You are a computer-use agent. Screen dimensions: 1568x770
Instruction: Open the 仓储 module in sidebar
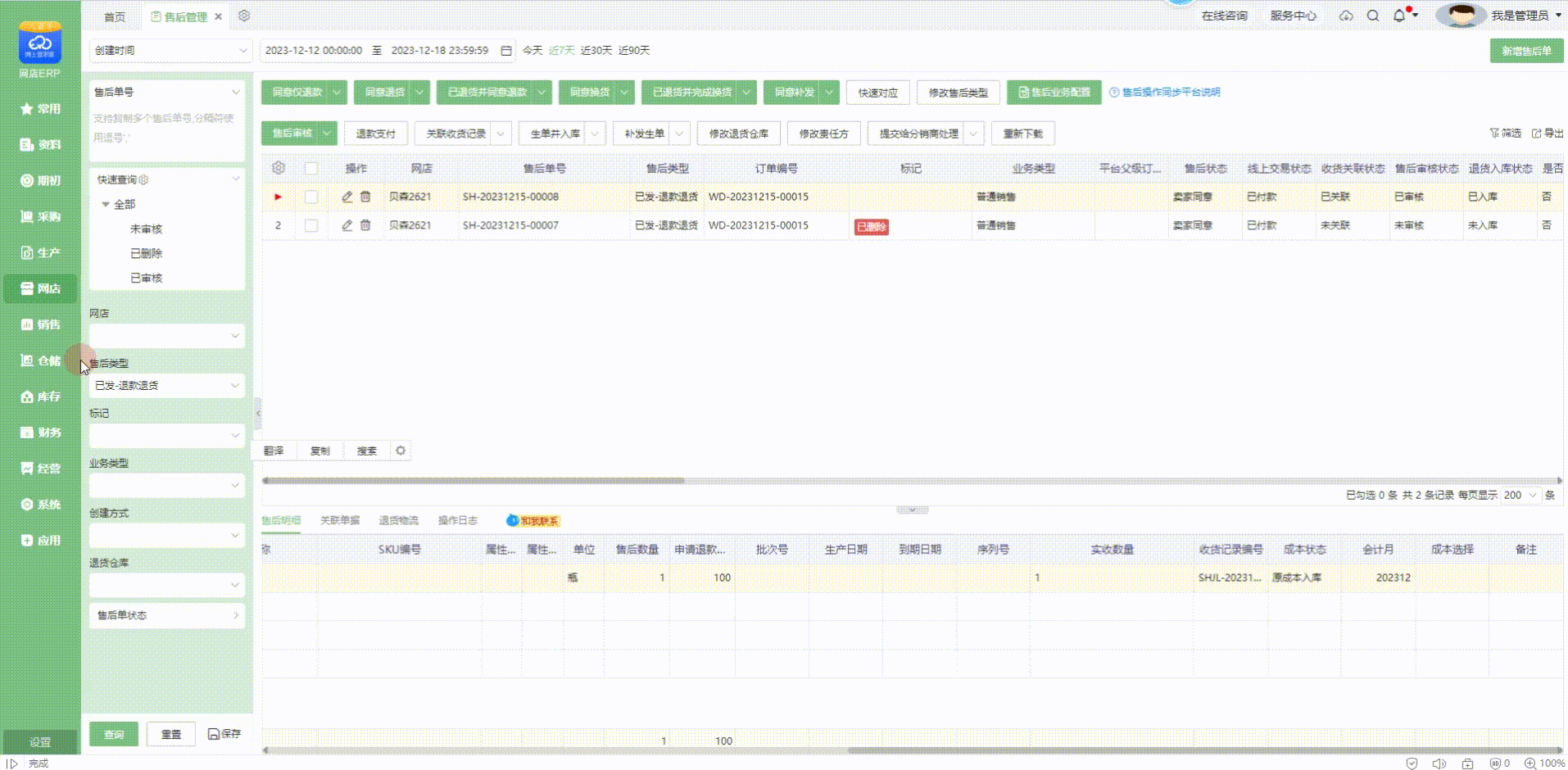click(x=40, y=360)
